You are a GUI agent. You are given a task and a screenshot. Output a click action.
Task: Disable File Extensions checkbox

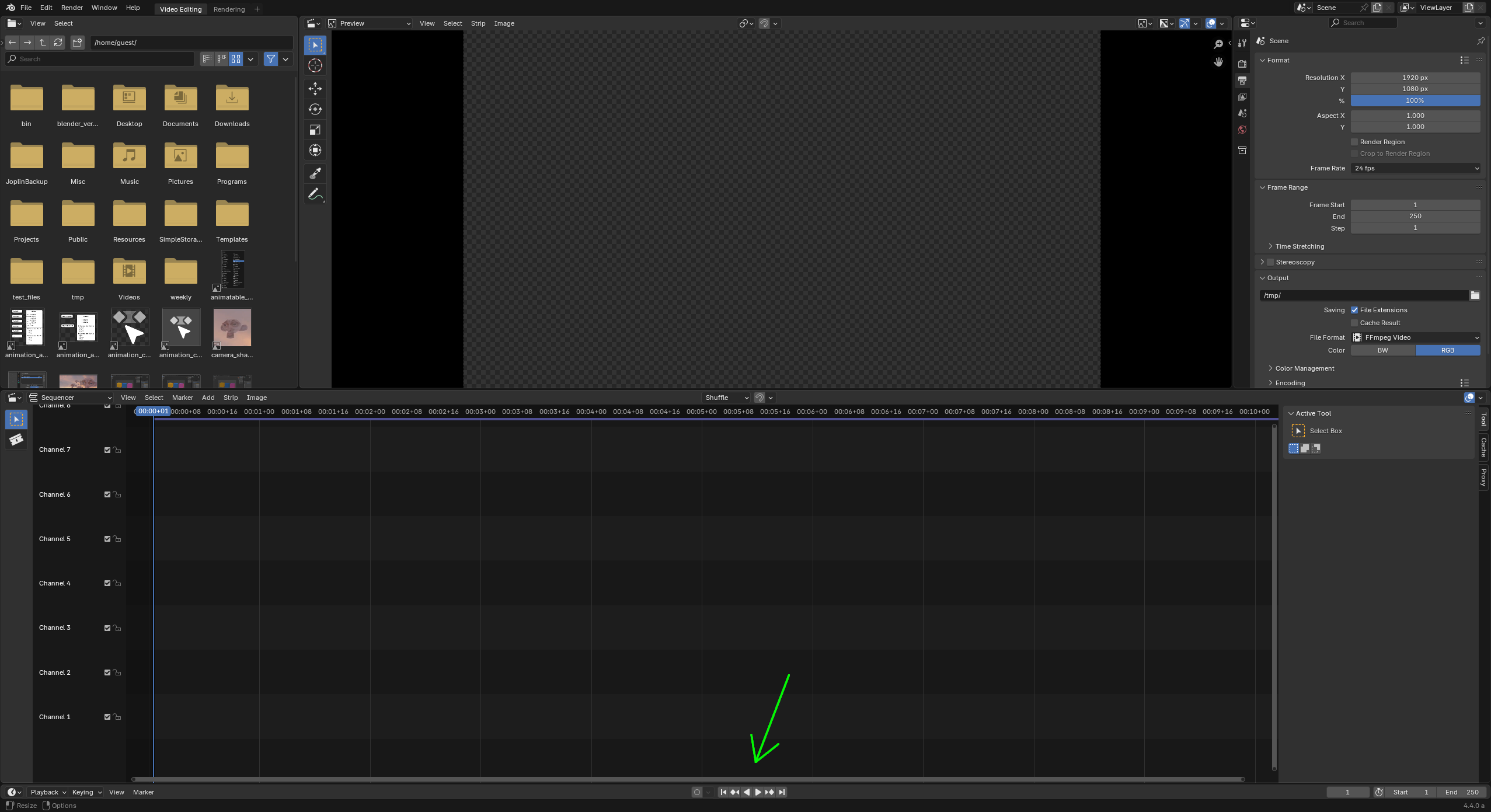tap(1354, 310)
